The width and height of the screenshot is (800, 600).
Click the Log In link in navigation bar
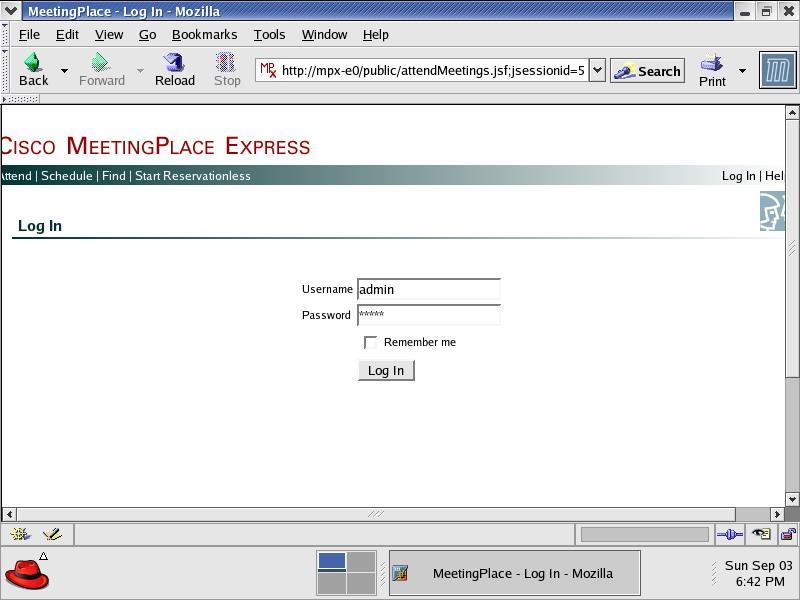coord(738,176)
